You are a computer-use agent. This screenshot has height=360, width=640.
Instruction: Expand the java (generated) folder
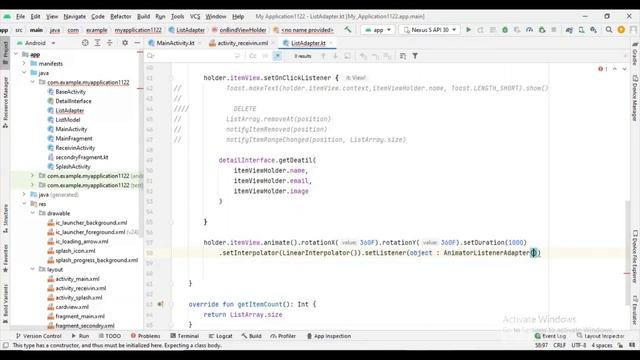coord(24,194)
